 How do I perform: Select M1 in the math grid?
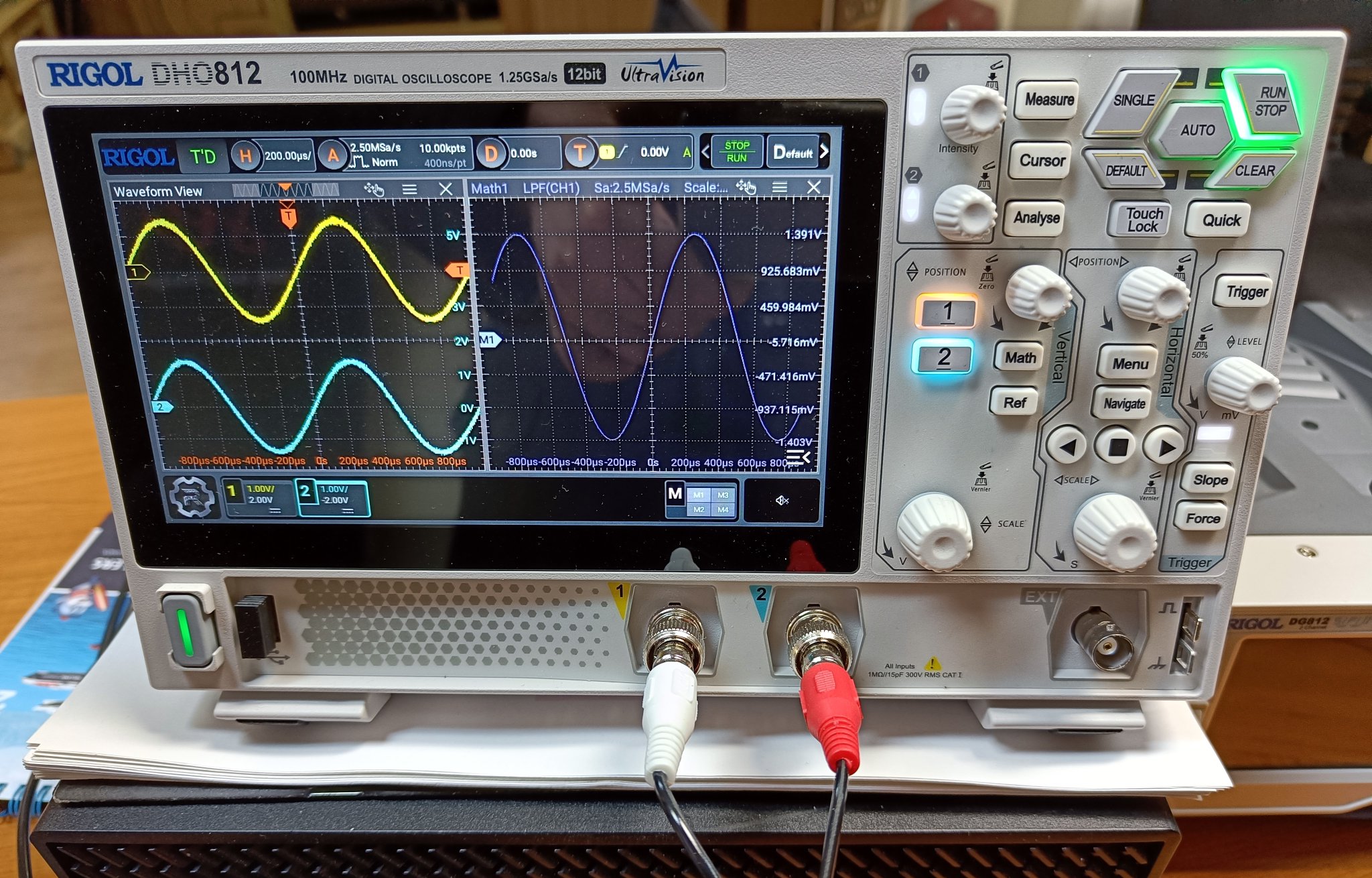click(x=699, y=495)
